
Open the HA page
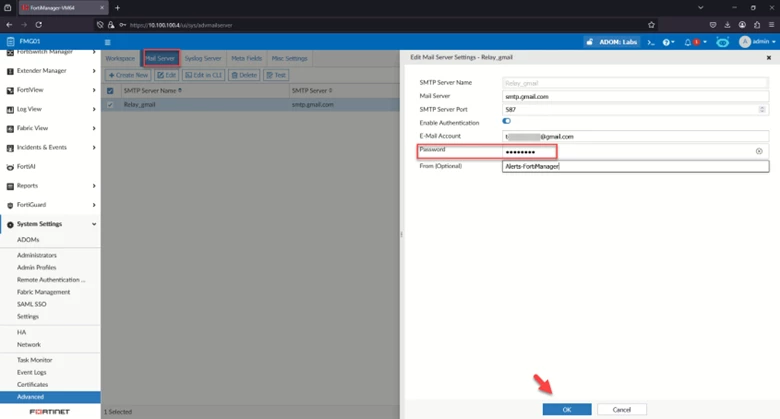pos(21,332)
